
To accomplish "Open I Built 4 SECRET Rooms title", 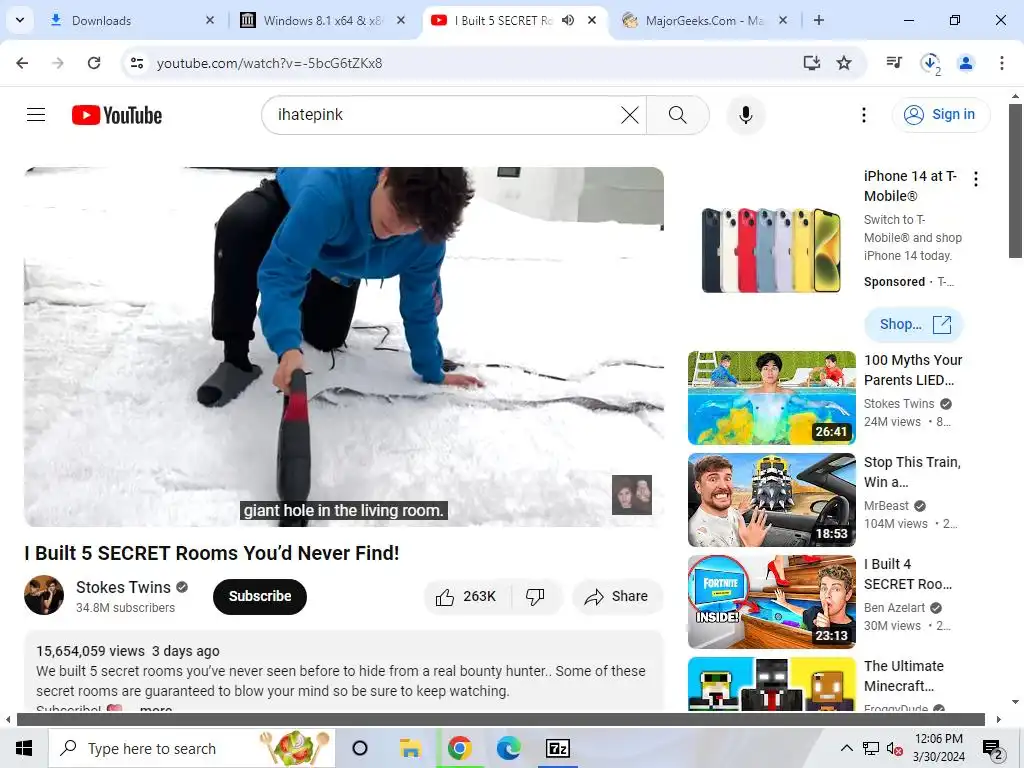I will [908, 573].
